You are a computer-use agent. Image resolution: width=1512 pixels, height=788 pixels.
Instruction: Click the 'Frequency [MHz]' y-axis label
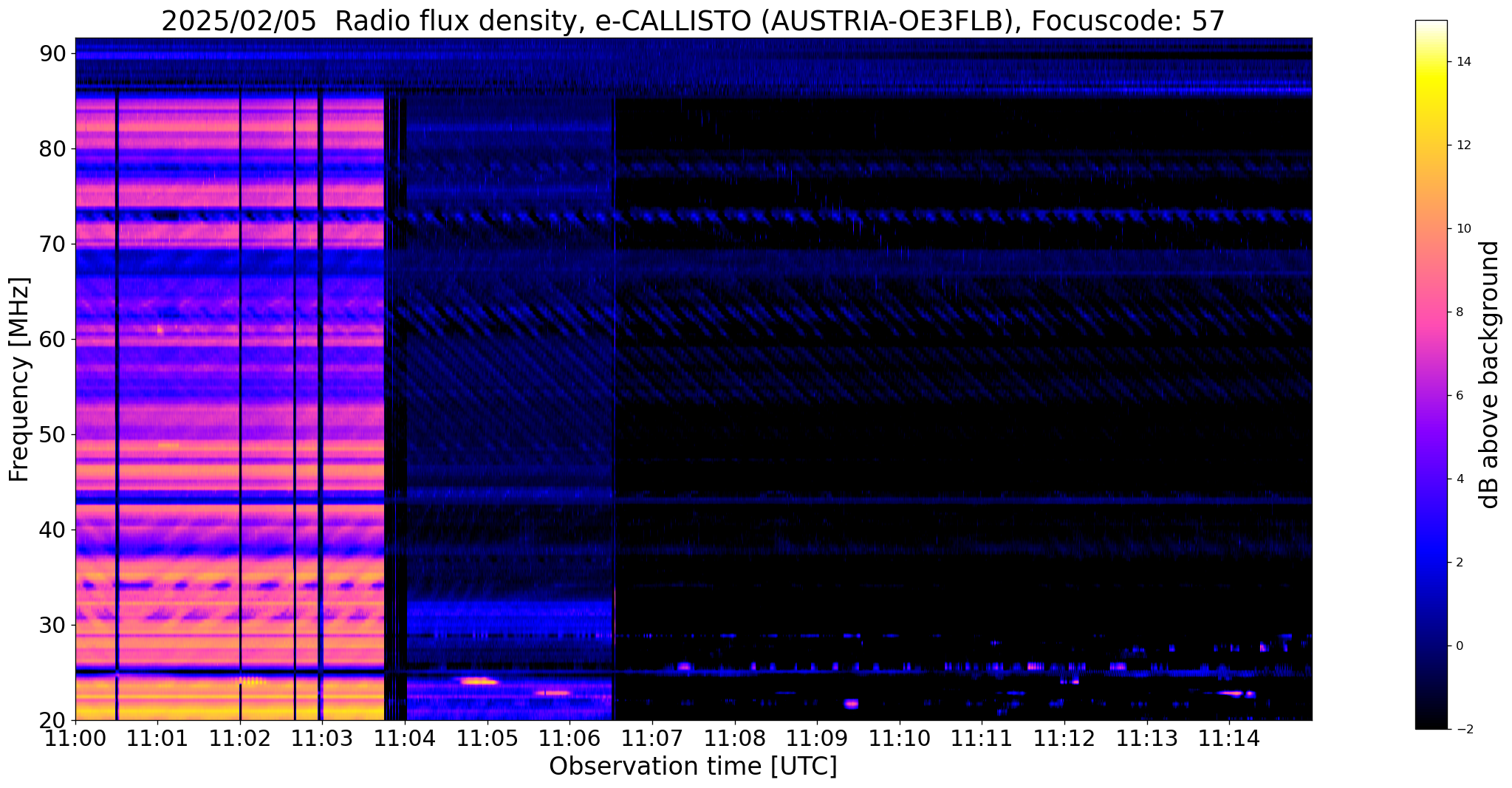pyautogui.click(x=19, y=380)
